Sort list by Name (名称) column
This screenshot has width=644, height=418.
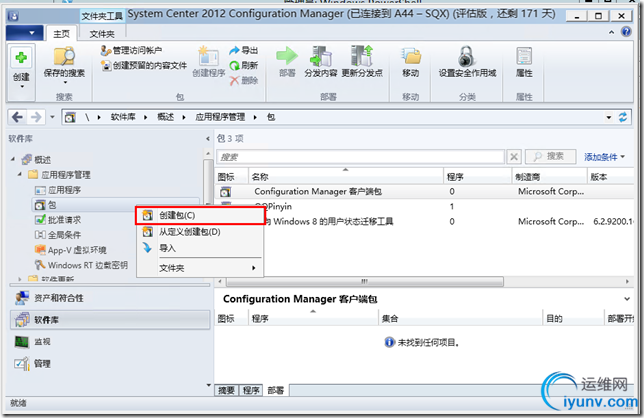pos(345,177)
